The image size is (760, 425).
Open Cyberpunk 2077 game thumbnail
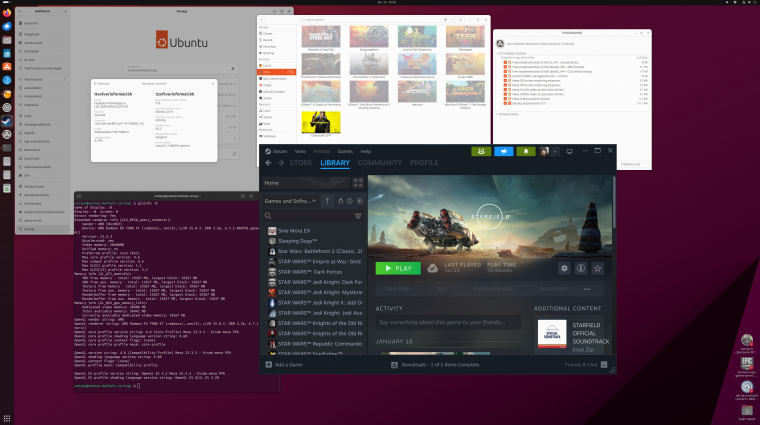pyautogui.click(x=320, y=124)
